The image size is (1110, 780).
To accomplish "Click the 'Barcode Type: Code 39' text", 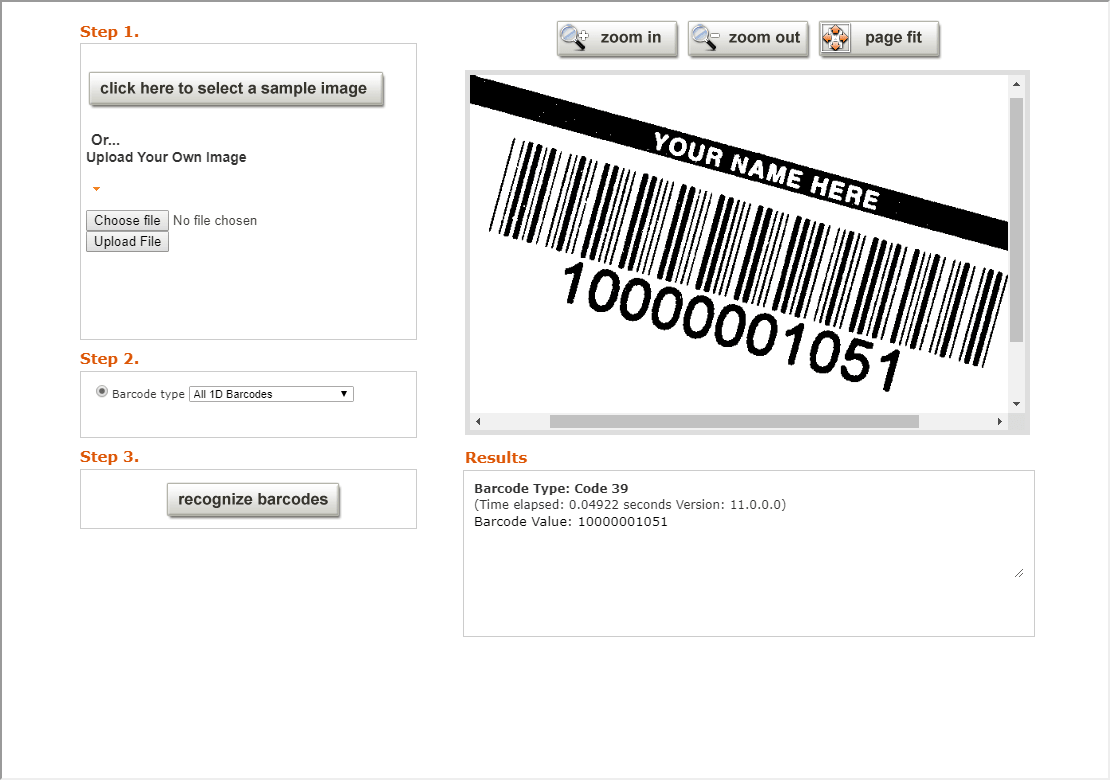I will 551,488.
